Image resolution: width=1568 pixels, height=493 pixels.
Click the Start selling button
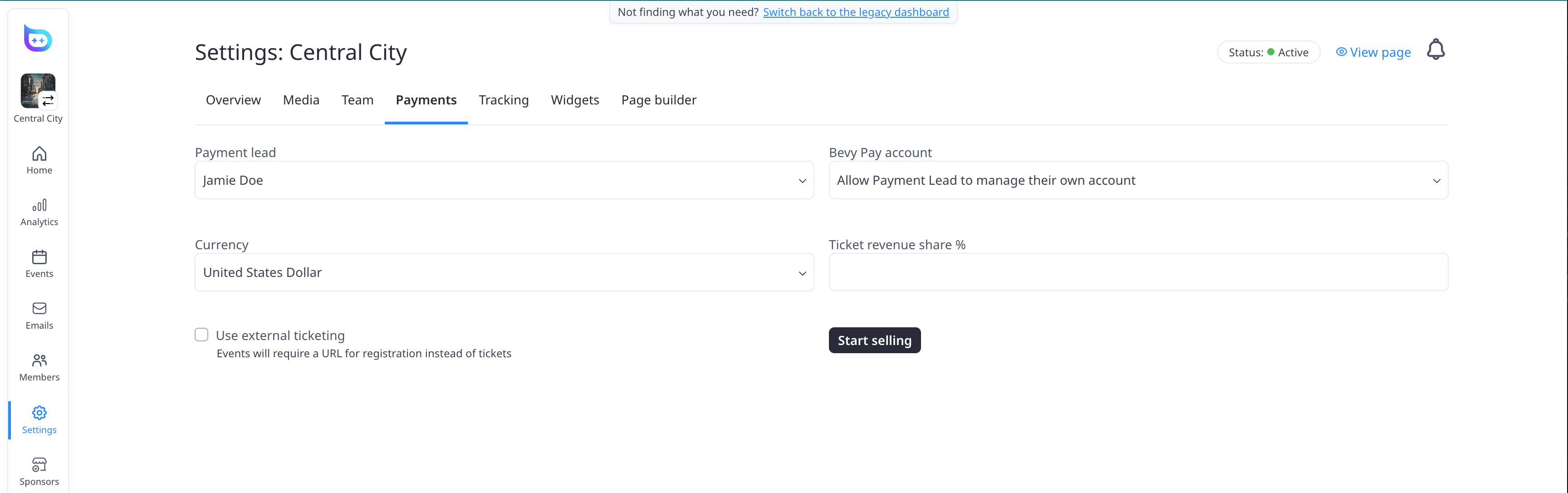coord(874,340)
